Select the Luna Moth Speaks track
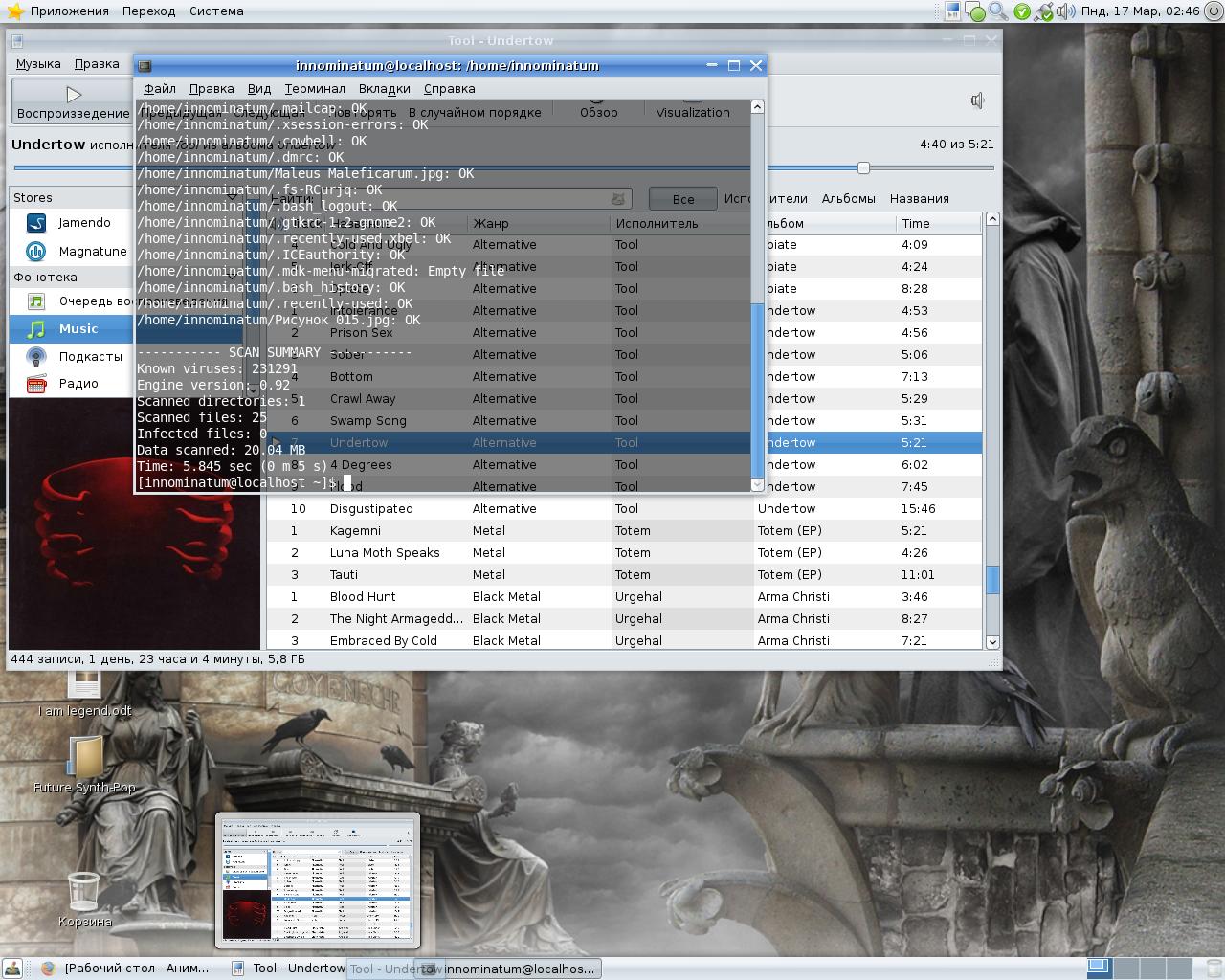 coord(624,553)
